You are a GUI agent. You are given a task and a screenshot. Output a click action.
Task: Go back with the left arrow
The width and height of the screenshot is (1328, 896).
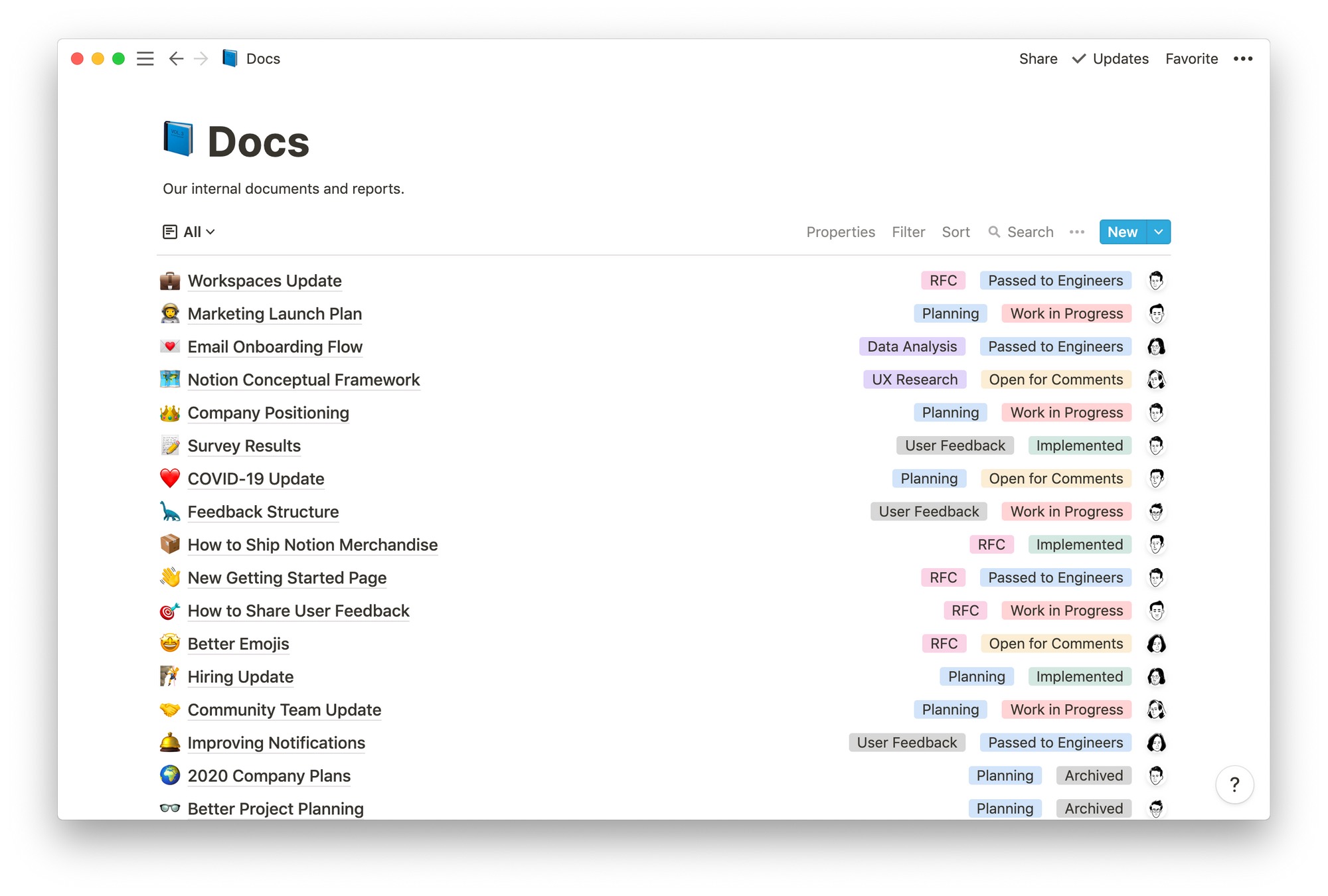click(176, 59)
